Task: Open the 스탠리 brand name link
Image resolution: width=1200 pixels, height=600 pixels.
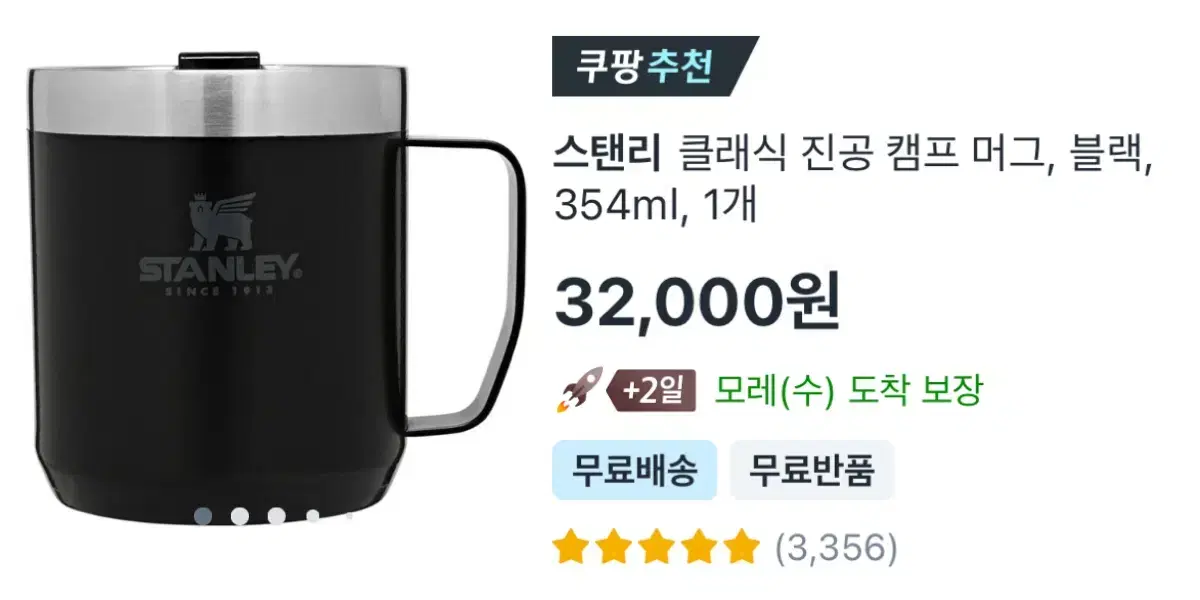Action: coord(606,155)
